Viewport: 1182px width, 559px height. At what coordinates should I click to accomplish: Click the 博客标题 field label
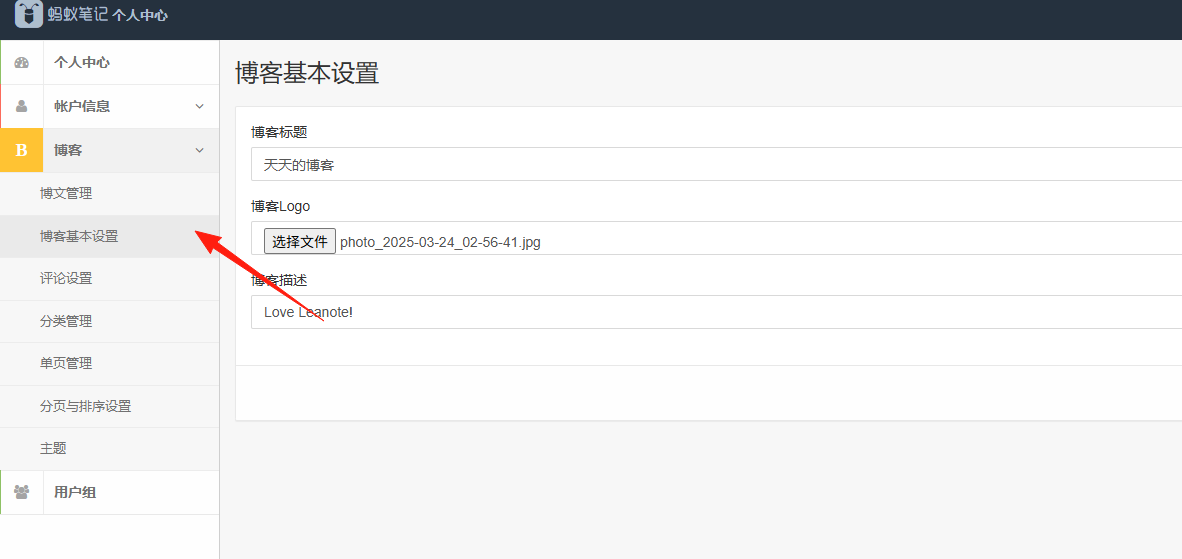pyautogui.click(x=280, y=133)
